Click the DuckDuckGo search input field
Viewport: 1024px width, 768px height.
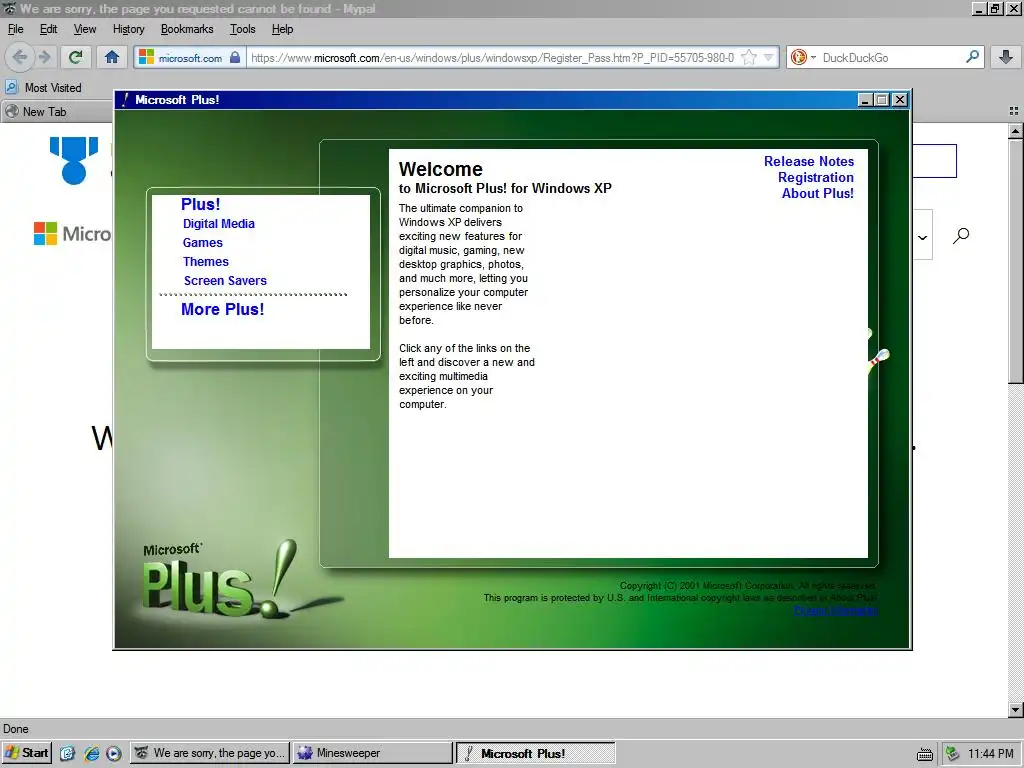[x=891, y=57]
